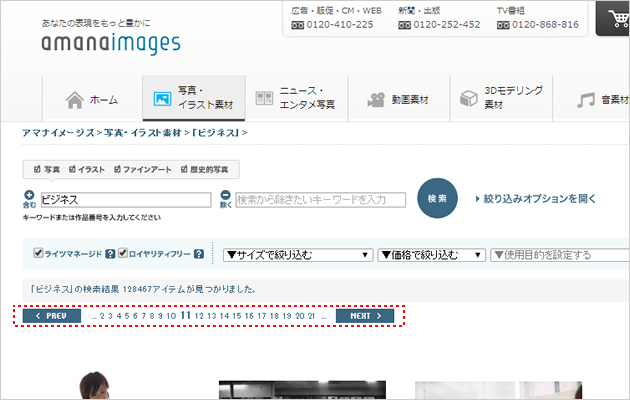Click the アマナイメージズ breadcrumb link

(58, 133)
